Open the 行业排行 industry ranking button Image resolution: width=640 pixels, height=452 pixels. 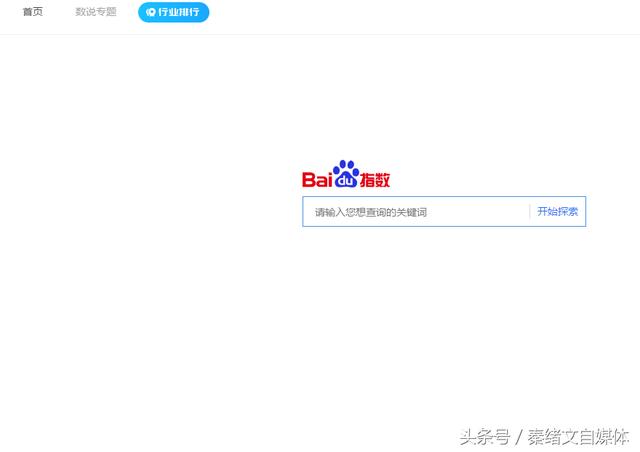[173, 12]
